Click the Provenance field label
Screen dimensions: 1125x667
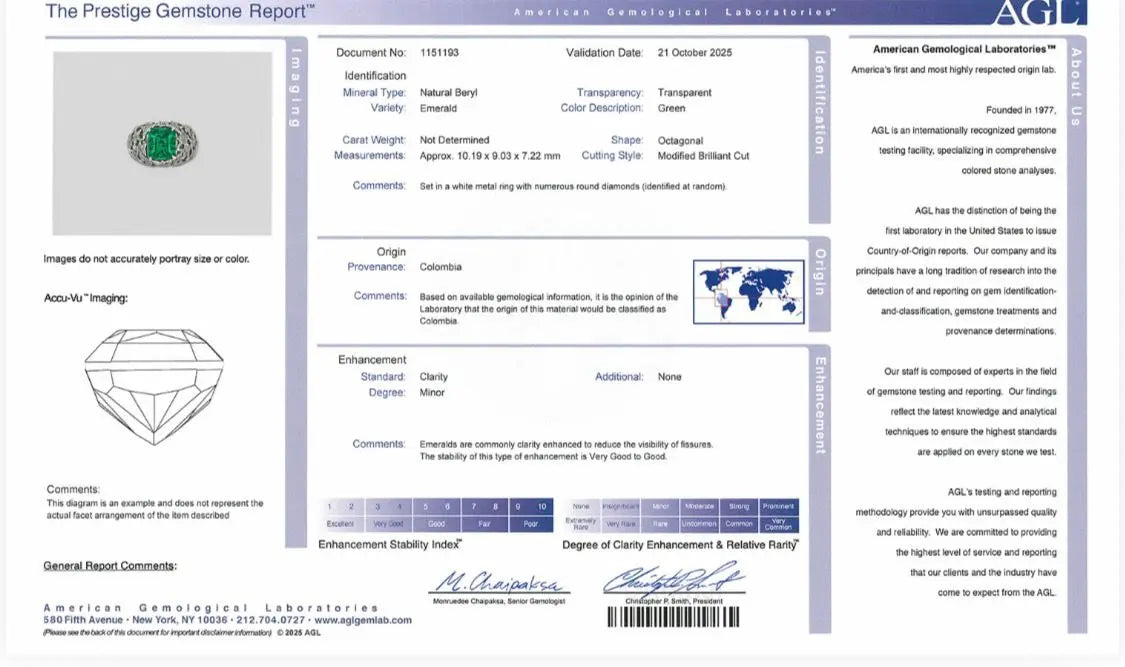coord(377,267)
